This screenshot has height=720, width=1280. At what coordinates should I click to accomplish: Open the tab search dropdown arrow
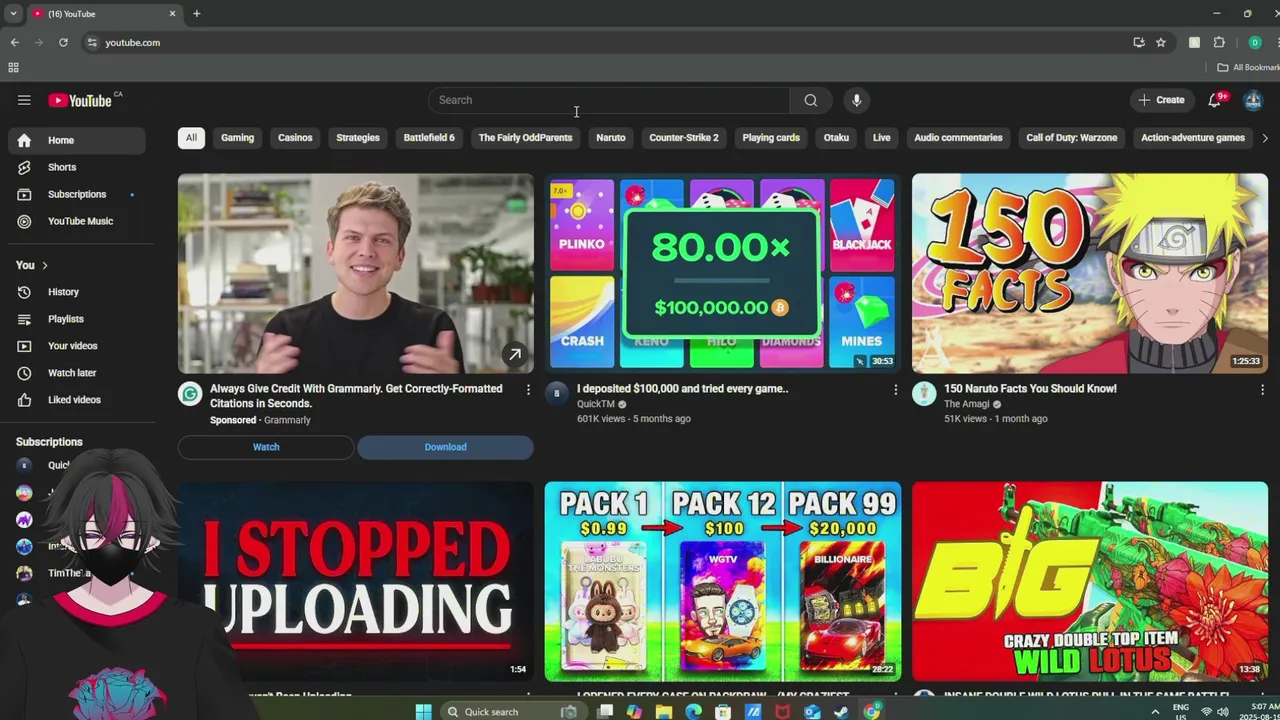click(x=13, y=13)
